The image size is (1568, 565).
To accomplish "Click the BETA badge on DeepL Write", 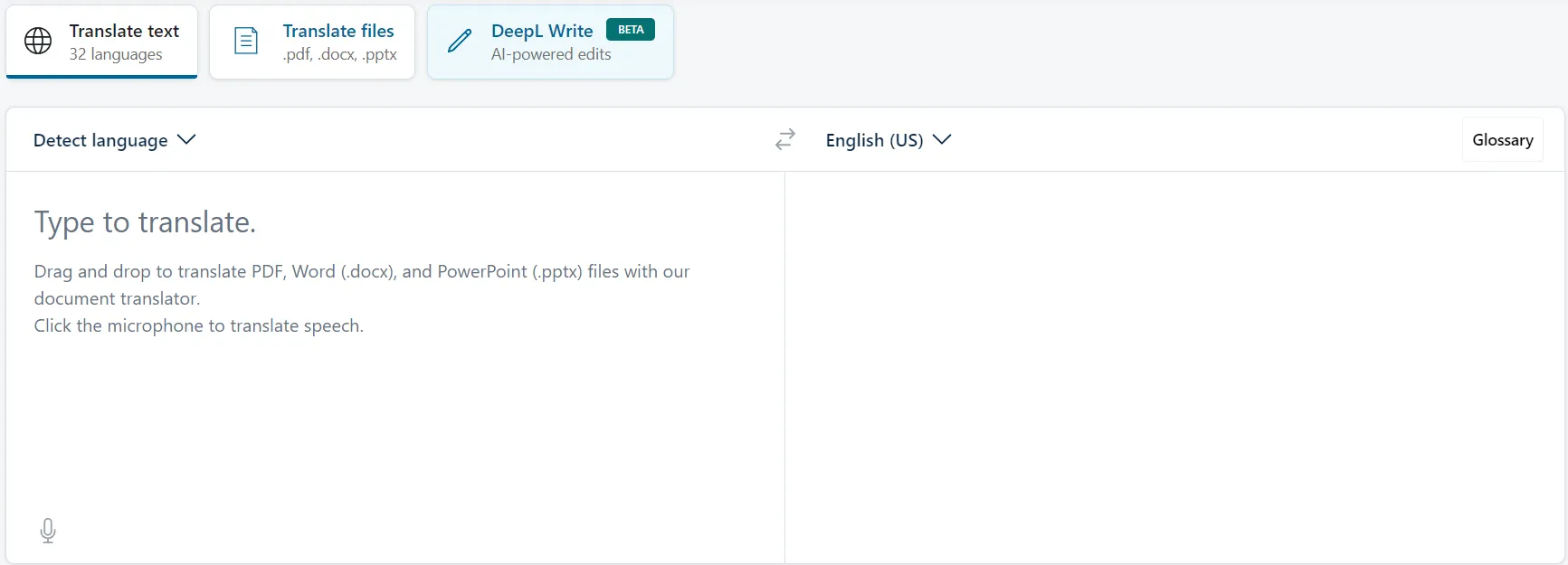I will click(631, 30).
